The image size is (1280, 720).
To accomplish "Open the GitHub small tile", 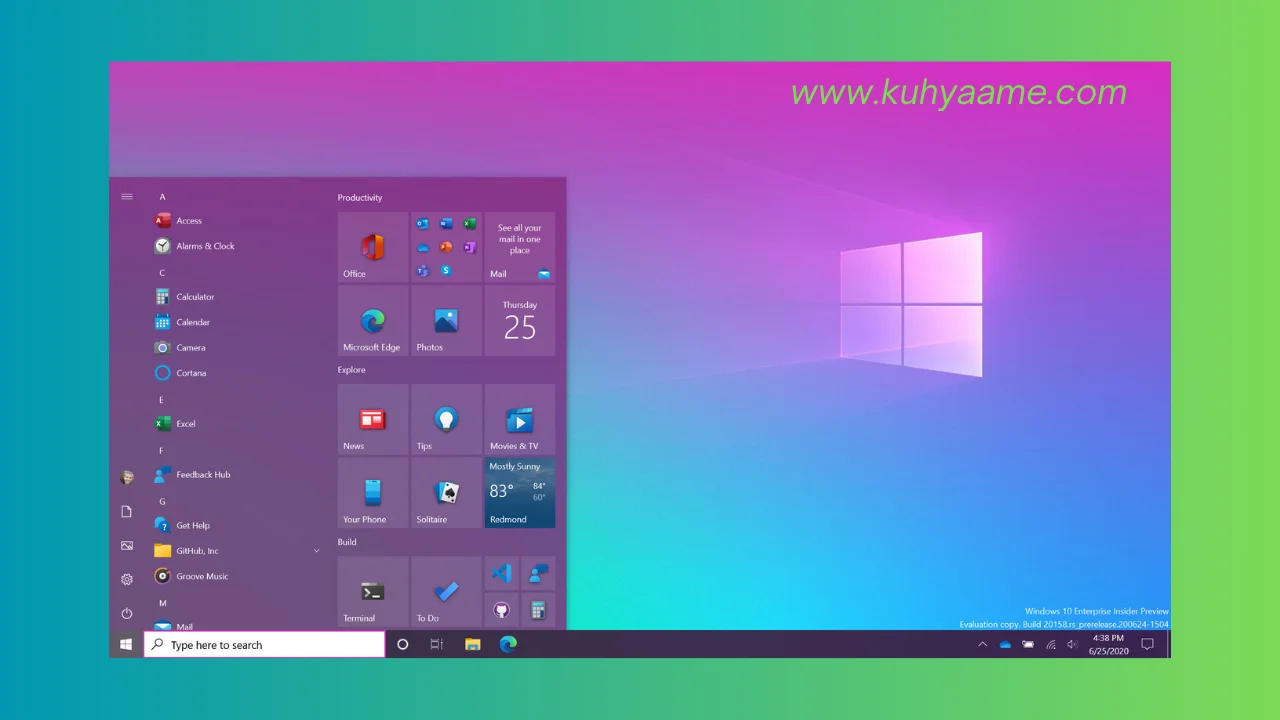I will click(502, 610).
